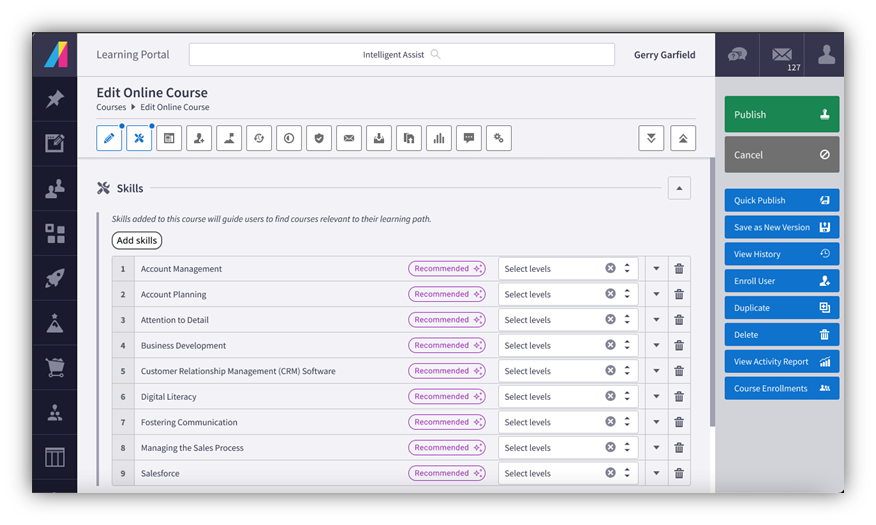Click the shopping cart icon in sidebar
Image resolution: width=876 pixels, height=525 pixels.
(x=55, y=368)
